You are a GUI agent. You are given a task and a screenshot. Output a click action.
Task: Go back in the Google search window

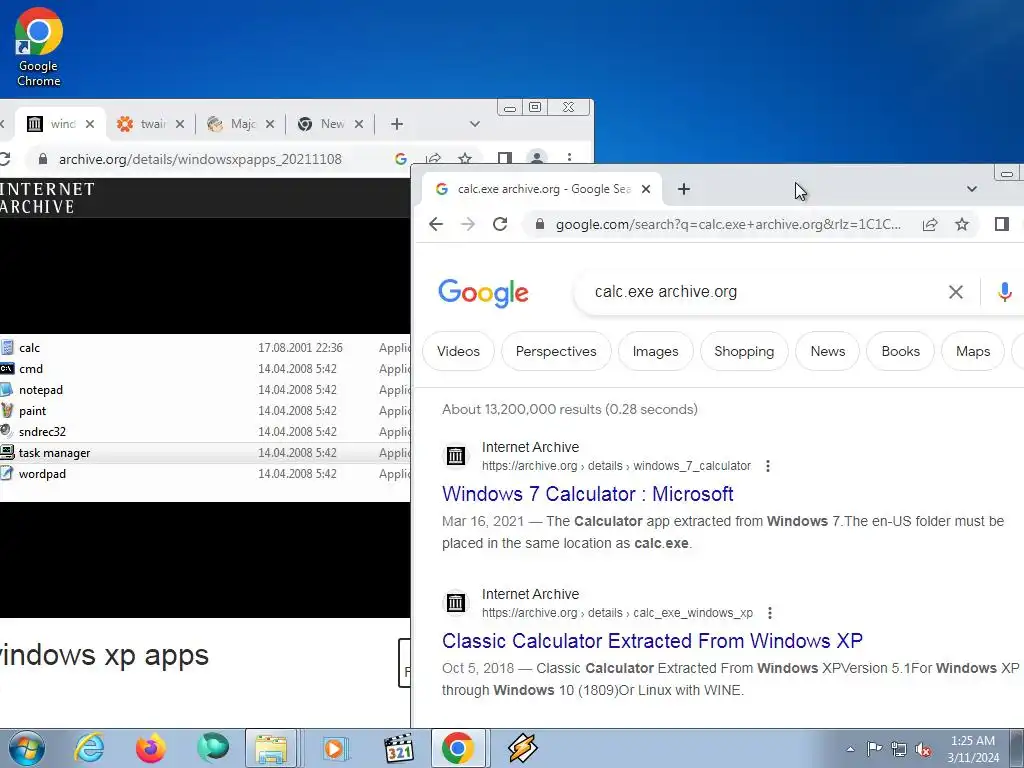click(436, 224)
